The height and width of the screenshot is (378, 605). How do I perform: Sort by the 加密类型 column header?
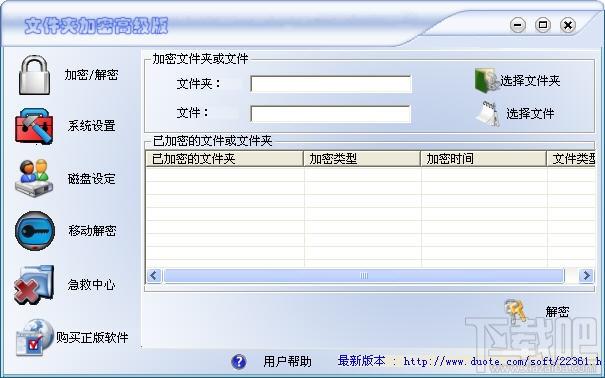tap(362, 159)
